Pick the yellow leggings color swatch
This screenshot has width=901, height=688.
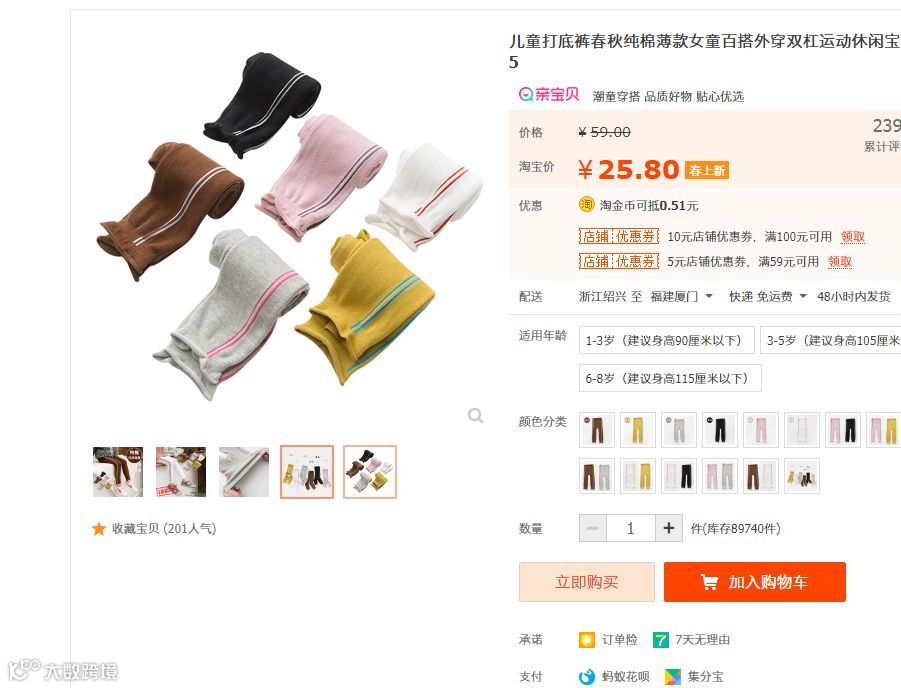tap(638, 430)
